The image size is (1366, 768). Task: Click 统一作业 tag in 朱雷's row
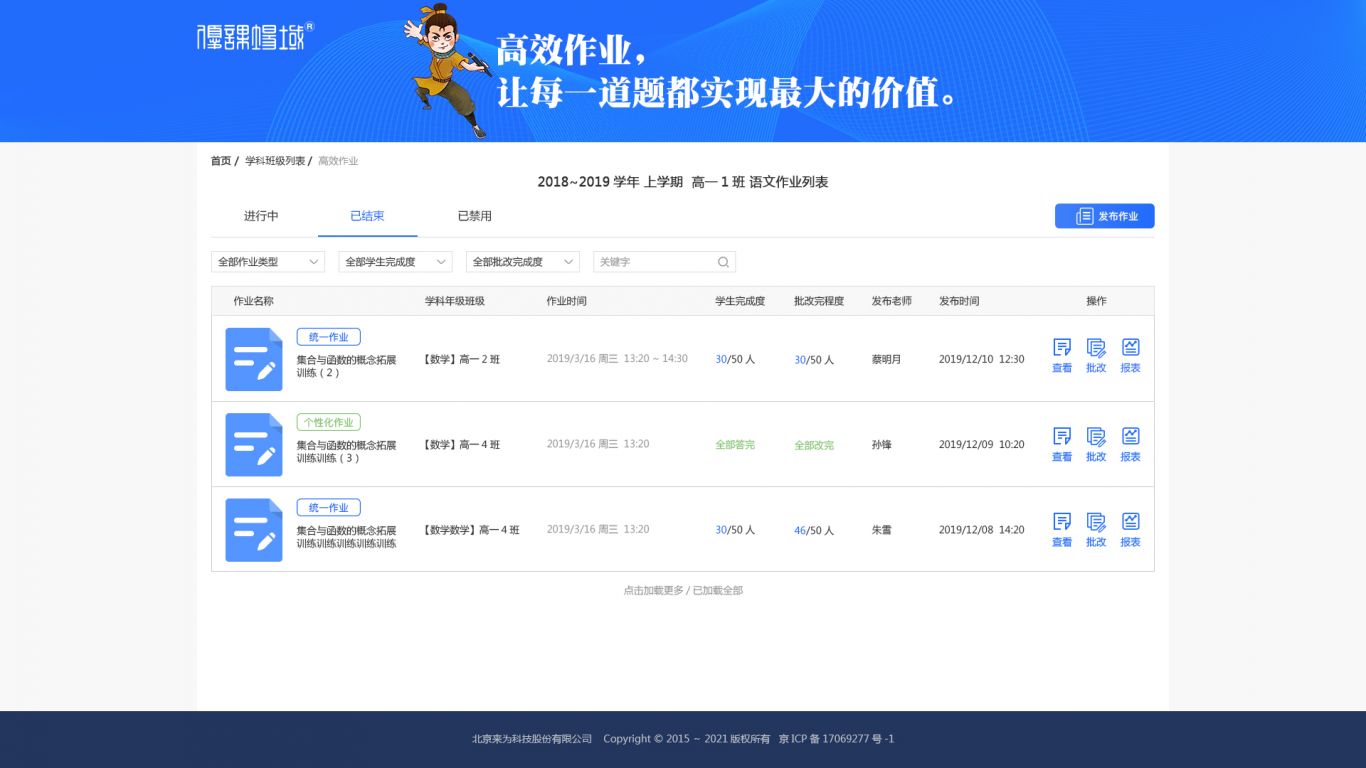(328, 507)
